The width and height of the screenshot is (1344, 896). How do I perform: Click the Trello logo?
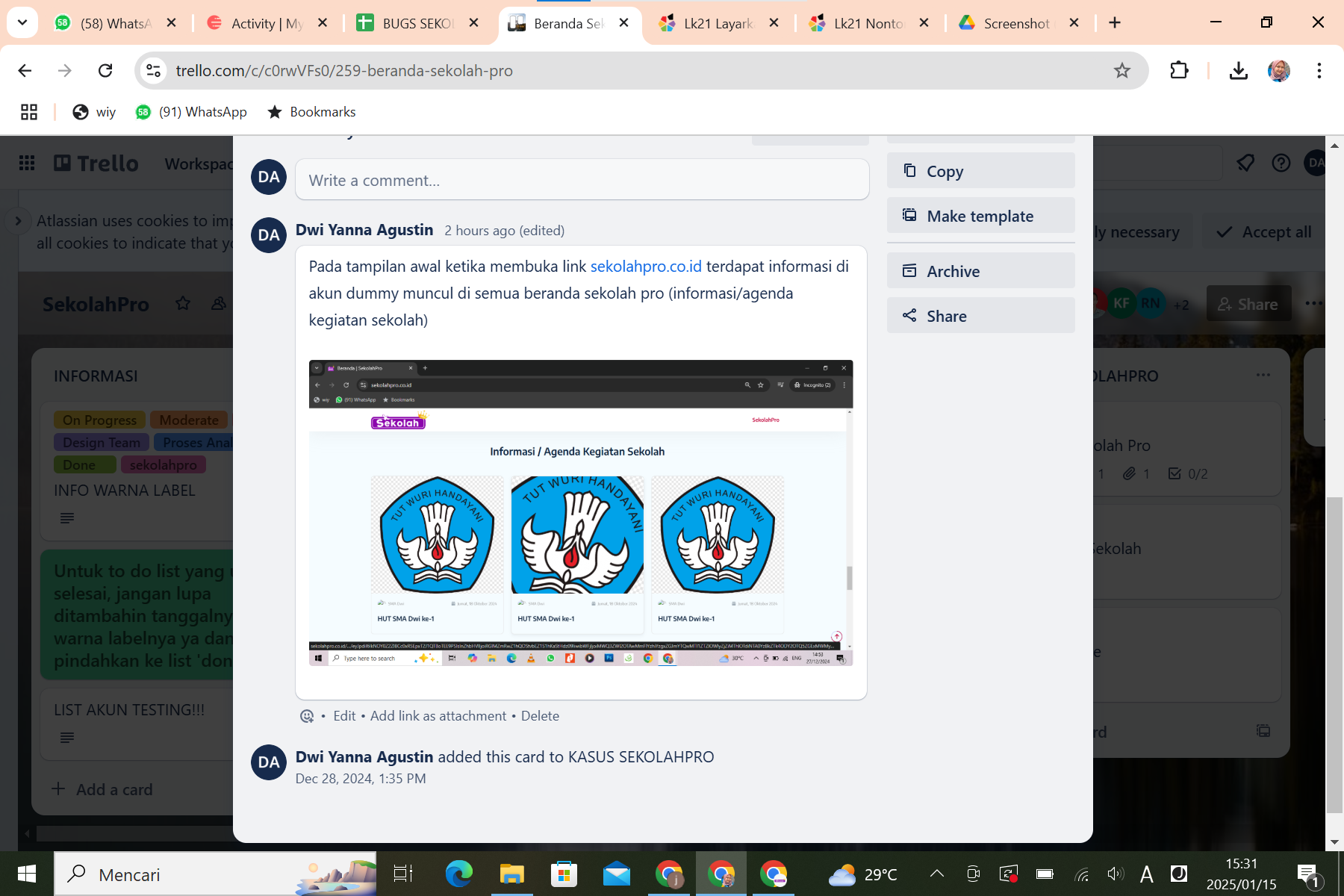pyautogui.click(x=96, y=163)
